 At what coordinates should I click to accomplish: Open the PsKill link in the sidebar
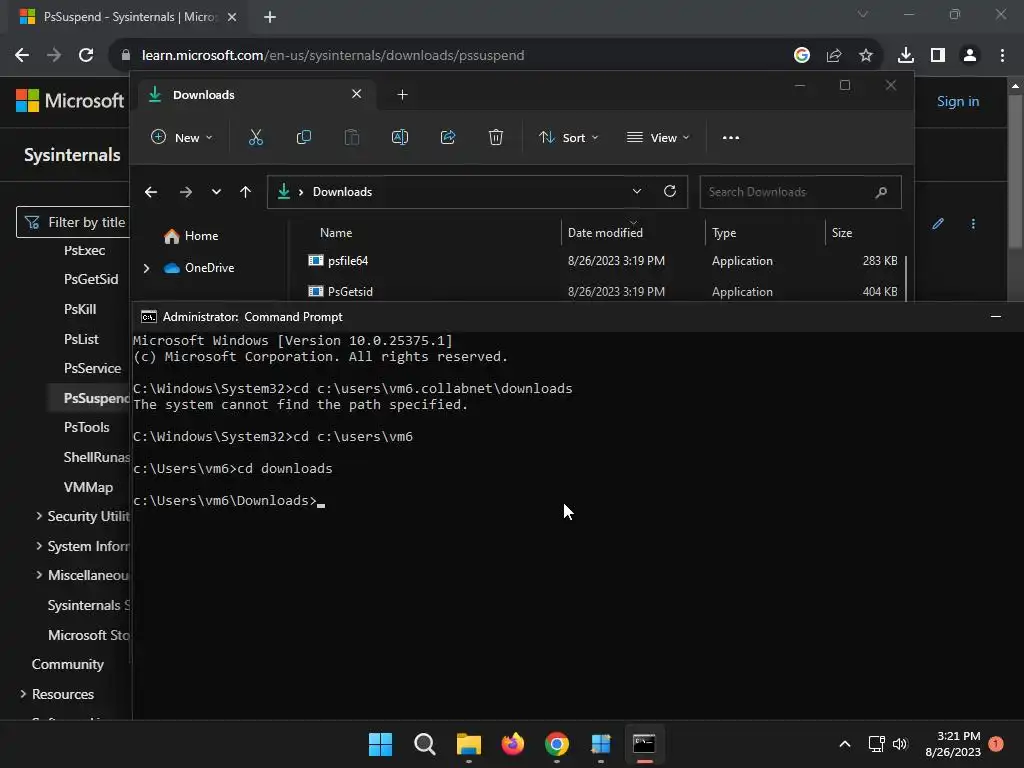pos(80,309)
